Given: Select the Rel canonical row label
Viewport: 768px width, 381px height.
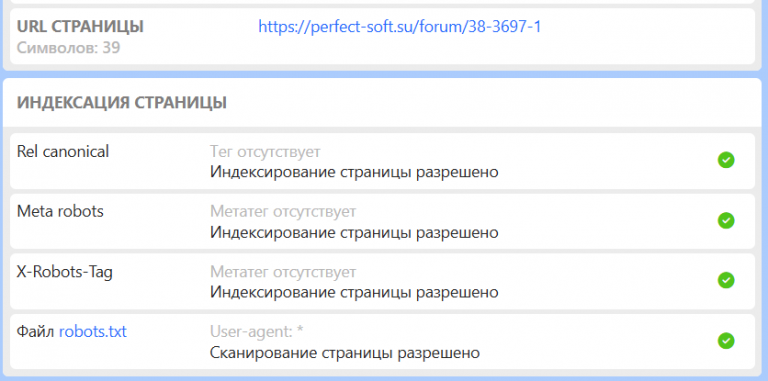Looking at the screenshot, I should pyautogui.click(x=63, y=151).
